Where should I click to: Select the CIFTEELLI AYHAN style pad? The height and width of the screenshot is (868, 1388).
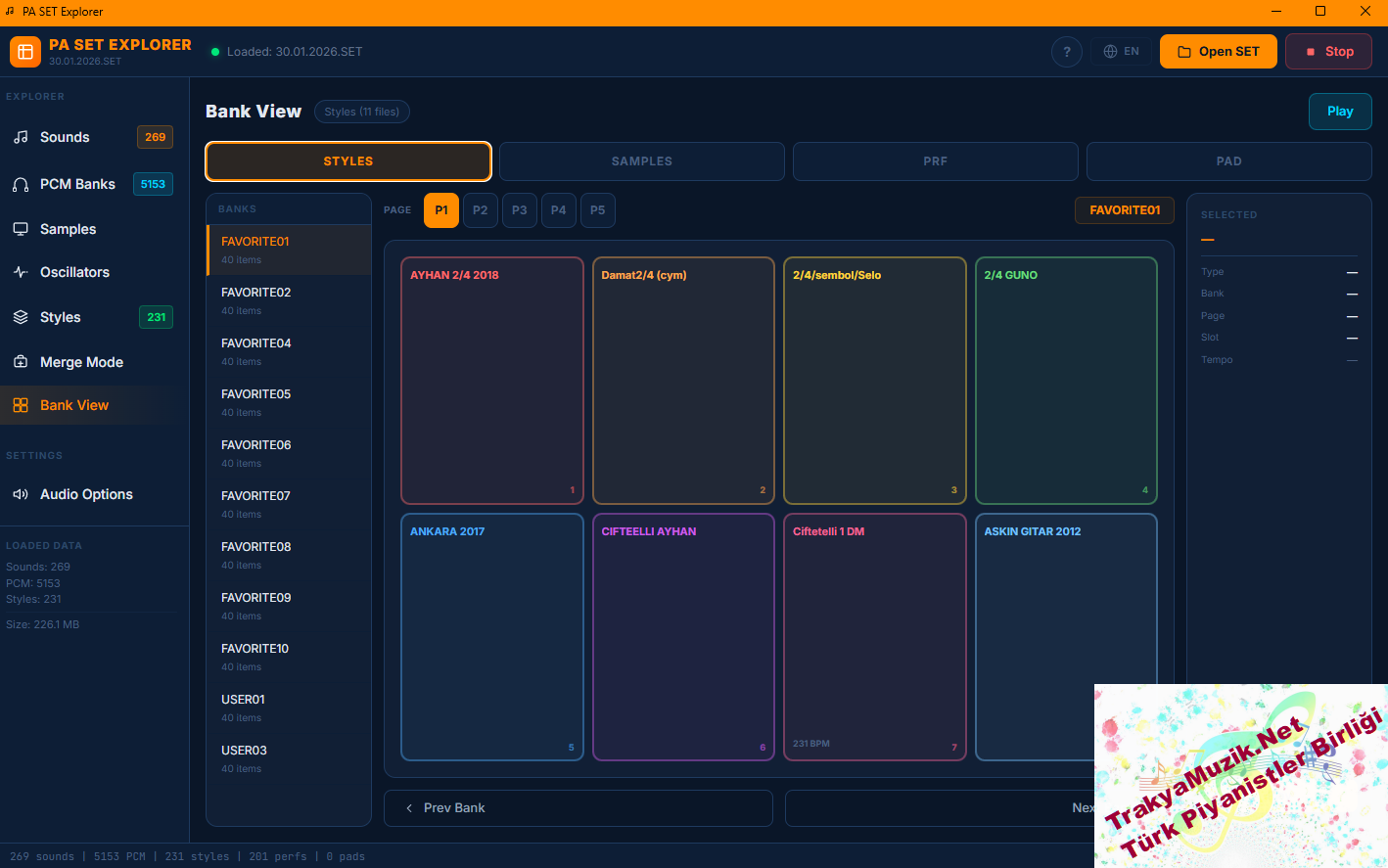coord(683,637)
